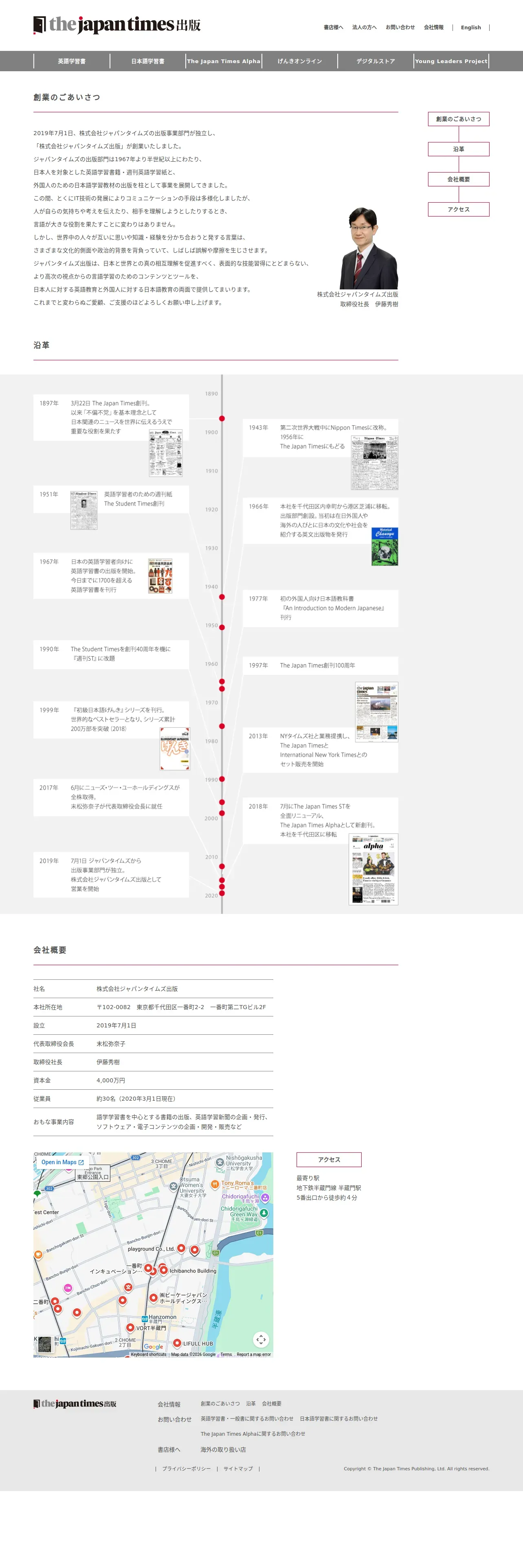Click the 1951 Student Times newspaper image
523x1568 pixels.
click(x=84, y=510)
